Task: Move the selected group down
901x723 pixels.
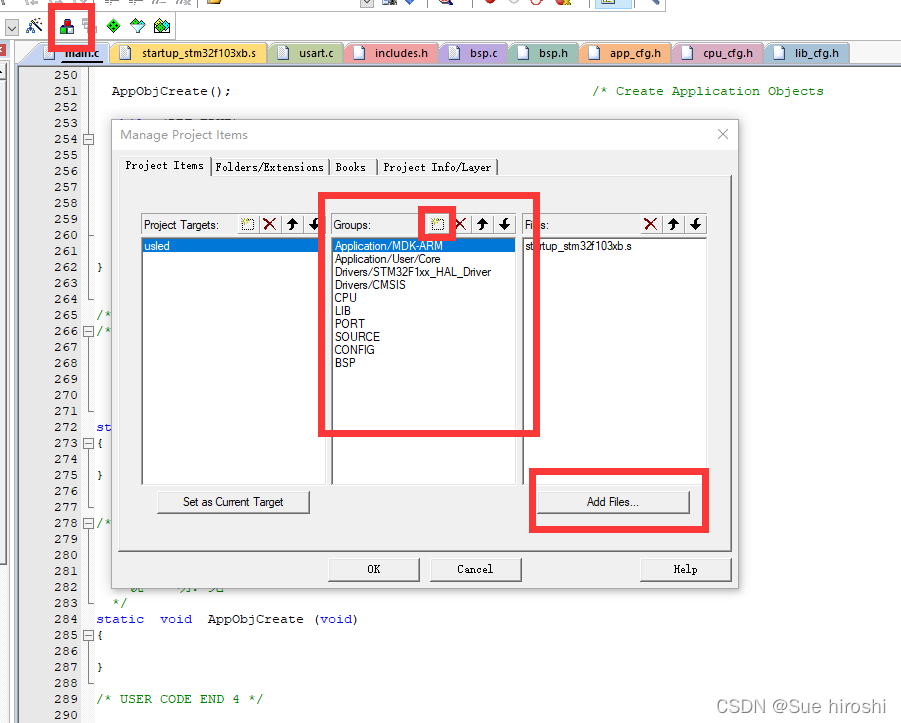Action: click(505, 224)
